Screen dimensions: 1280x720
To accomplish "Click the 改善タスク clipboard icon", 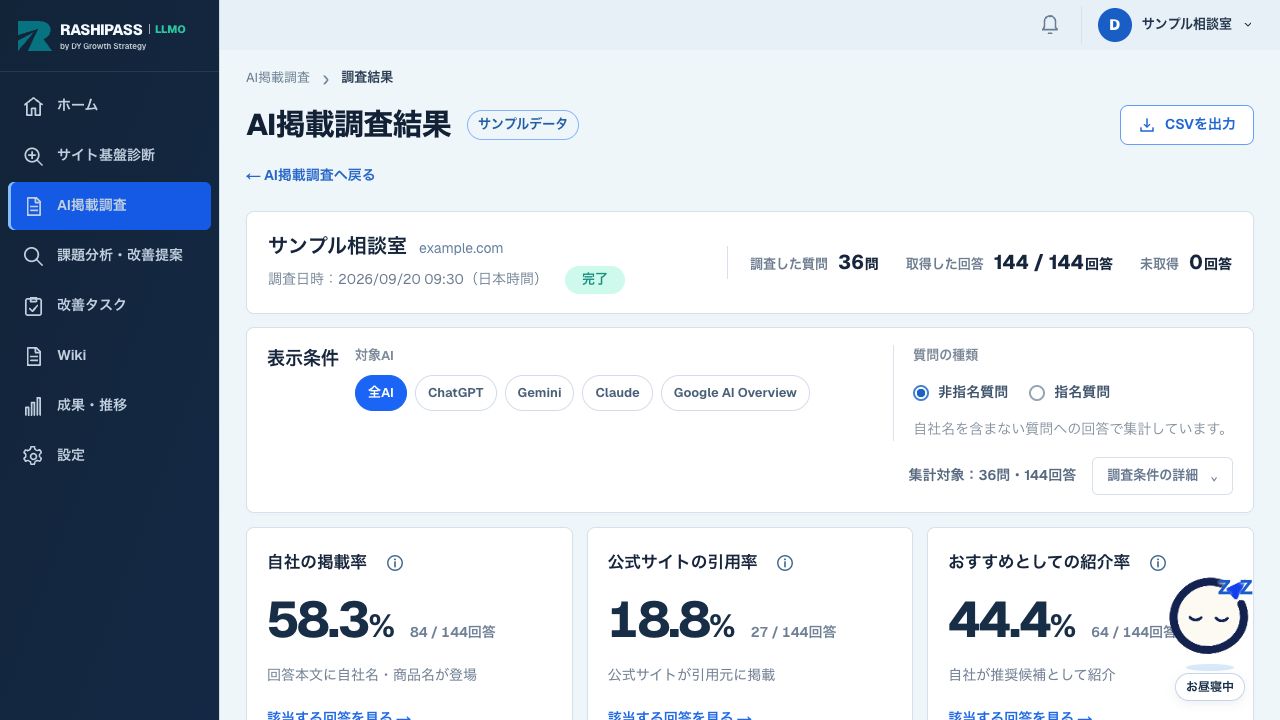I will (x=33, y=305).
